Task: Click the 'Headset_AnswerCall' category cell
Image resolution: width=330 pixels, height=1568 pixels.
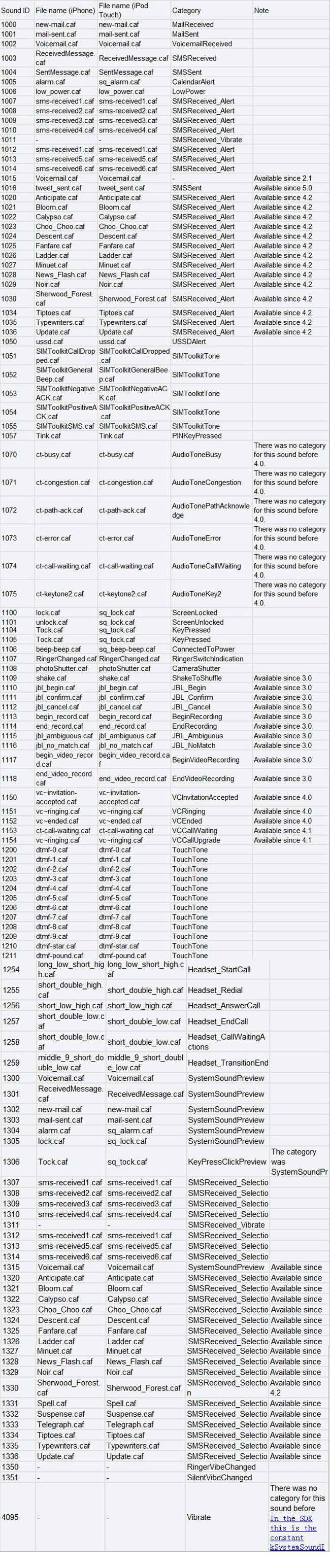Action: tap(224, 1006)
